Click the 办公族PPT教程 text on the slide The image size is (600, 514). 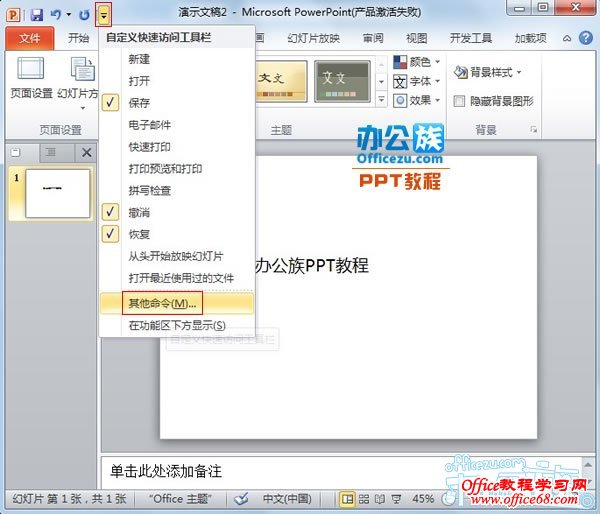coord(311,265)
